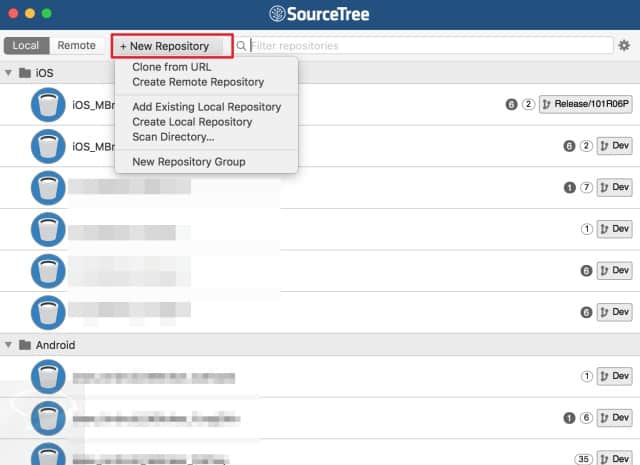This screenshot has height=465, width=640.
Task: Select New Repository Group
Action: [x=189, y=162]
